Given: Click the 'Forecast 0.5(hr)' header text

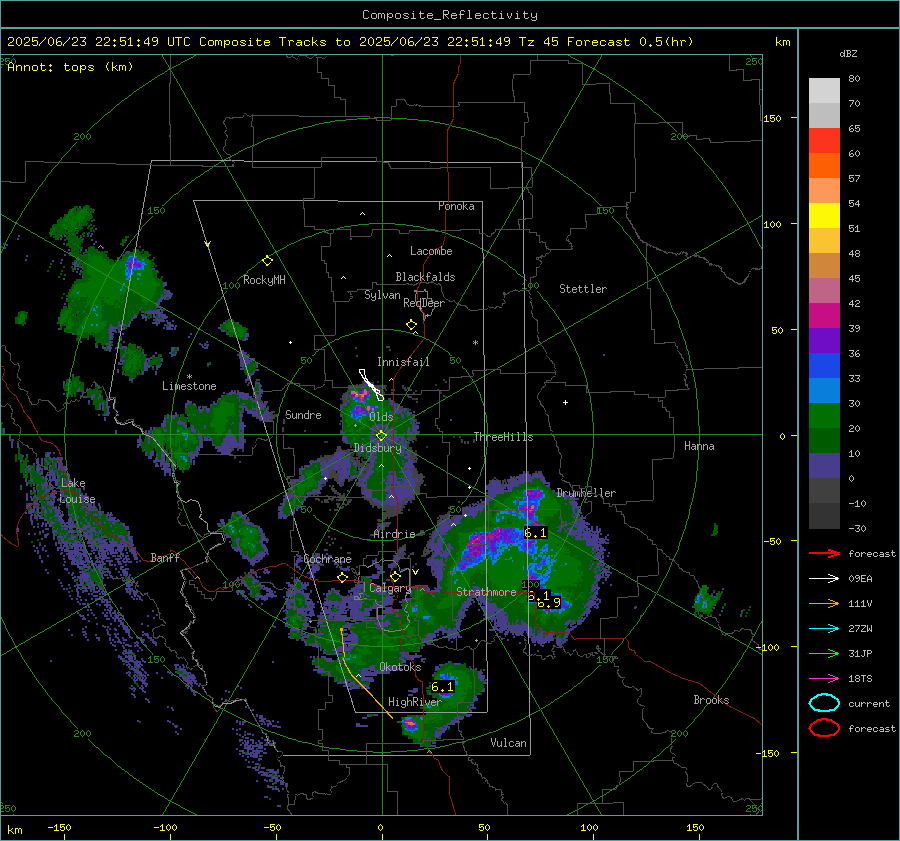Looking at the screenshot, I should (630, 42).
